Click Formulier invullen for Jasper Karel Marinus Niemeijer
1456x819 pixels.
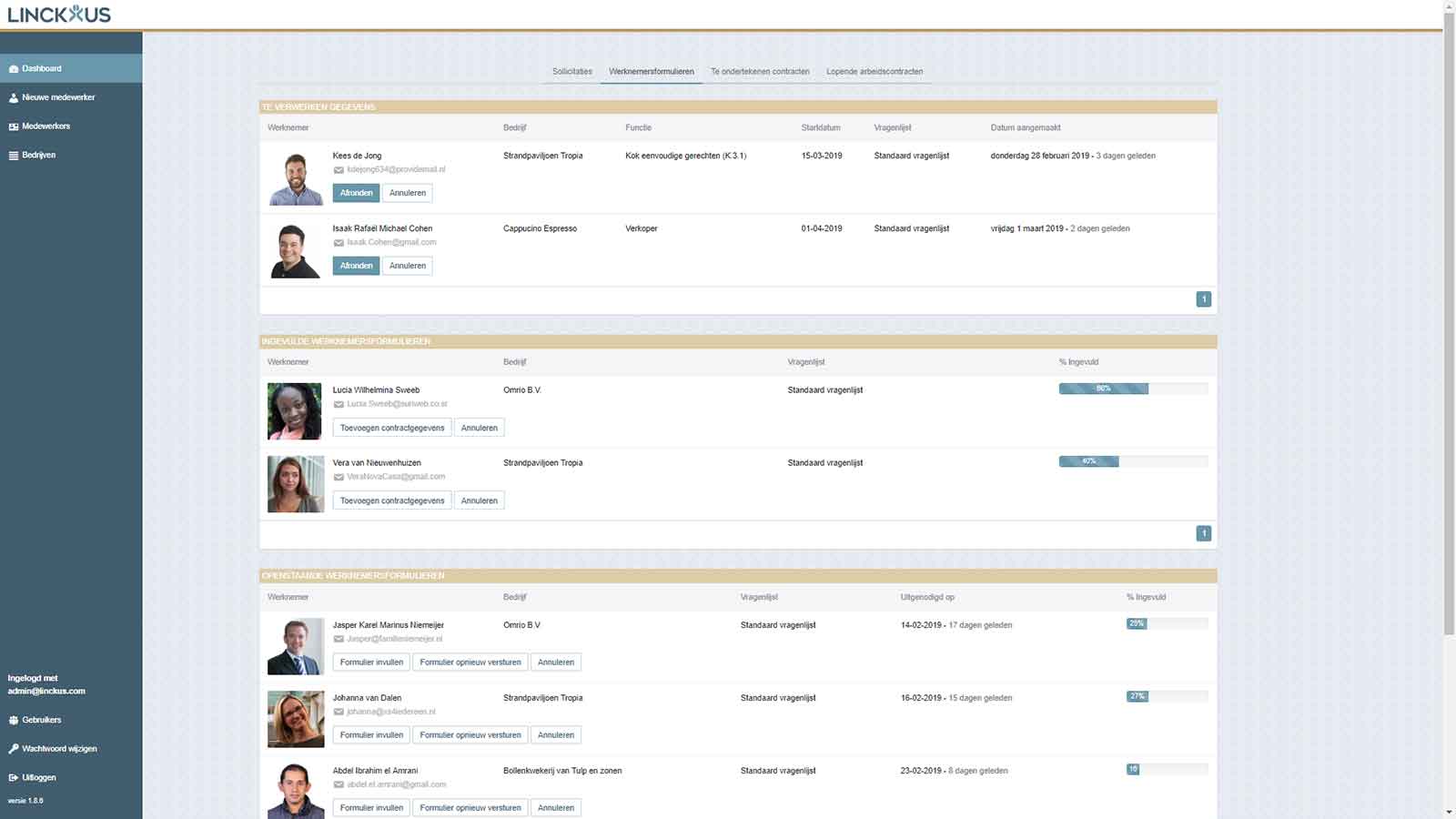(371, 662)
